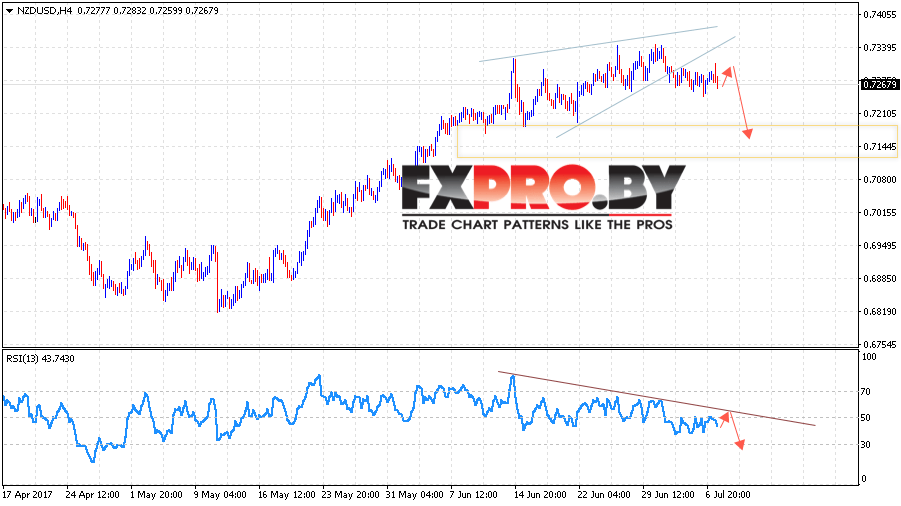901x506 pixels.
Task: Click the 0.67545 price axis label
Action: (x=880, y=345)
